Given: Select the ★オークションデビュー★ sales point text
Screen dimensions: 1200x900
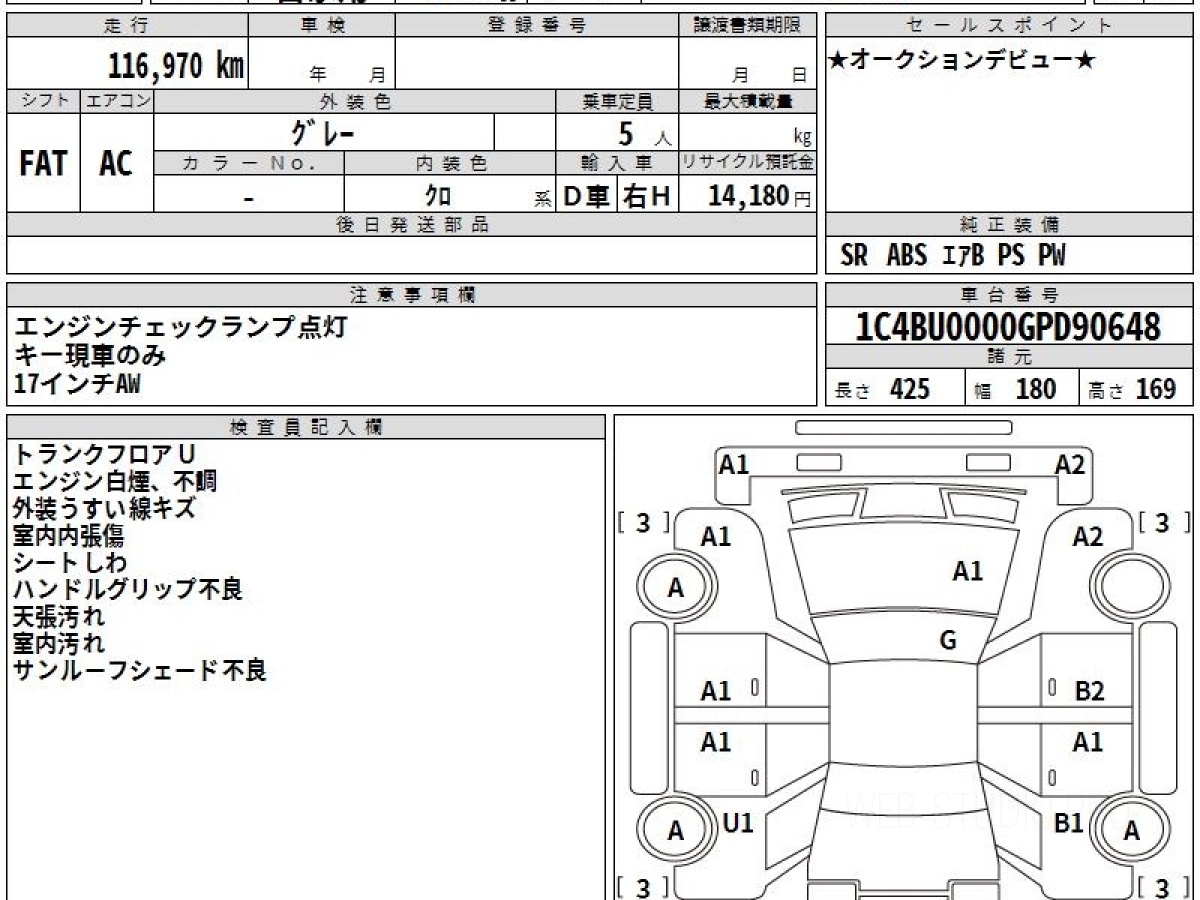Looking at the screenshot, I should click(962, 61).
